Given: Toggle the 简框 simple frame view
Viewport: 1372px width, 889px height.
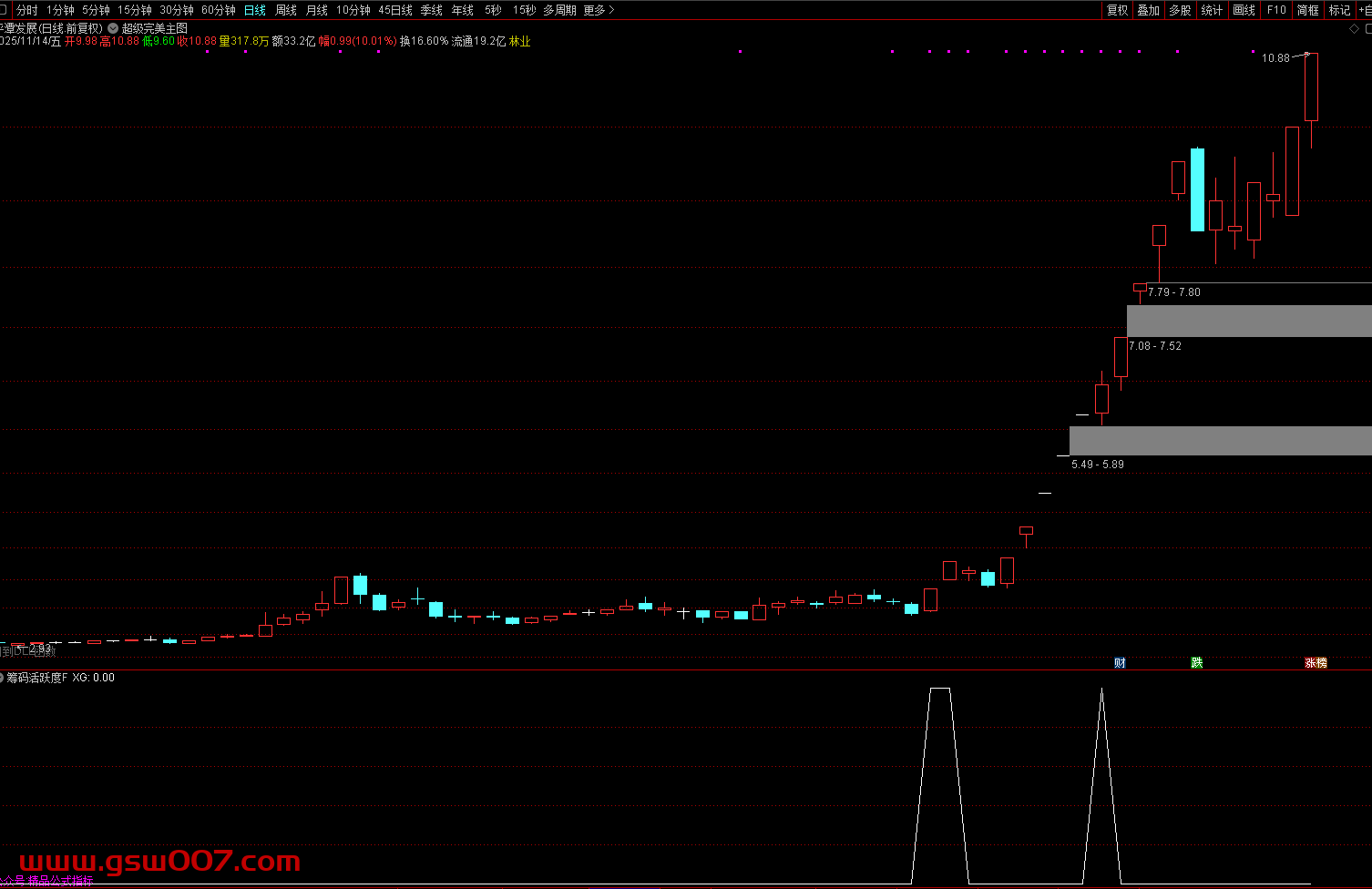Looking at the screenshot, I should tap(1307, 10).
